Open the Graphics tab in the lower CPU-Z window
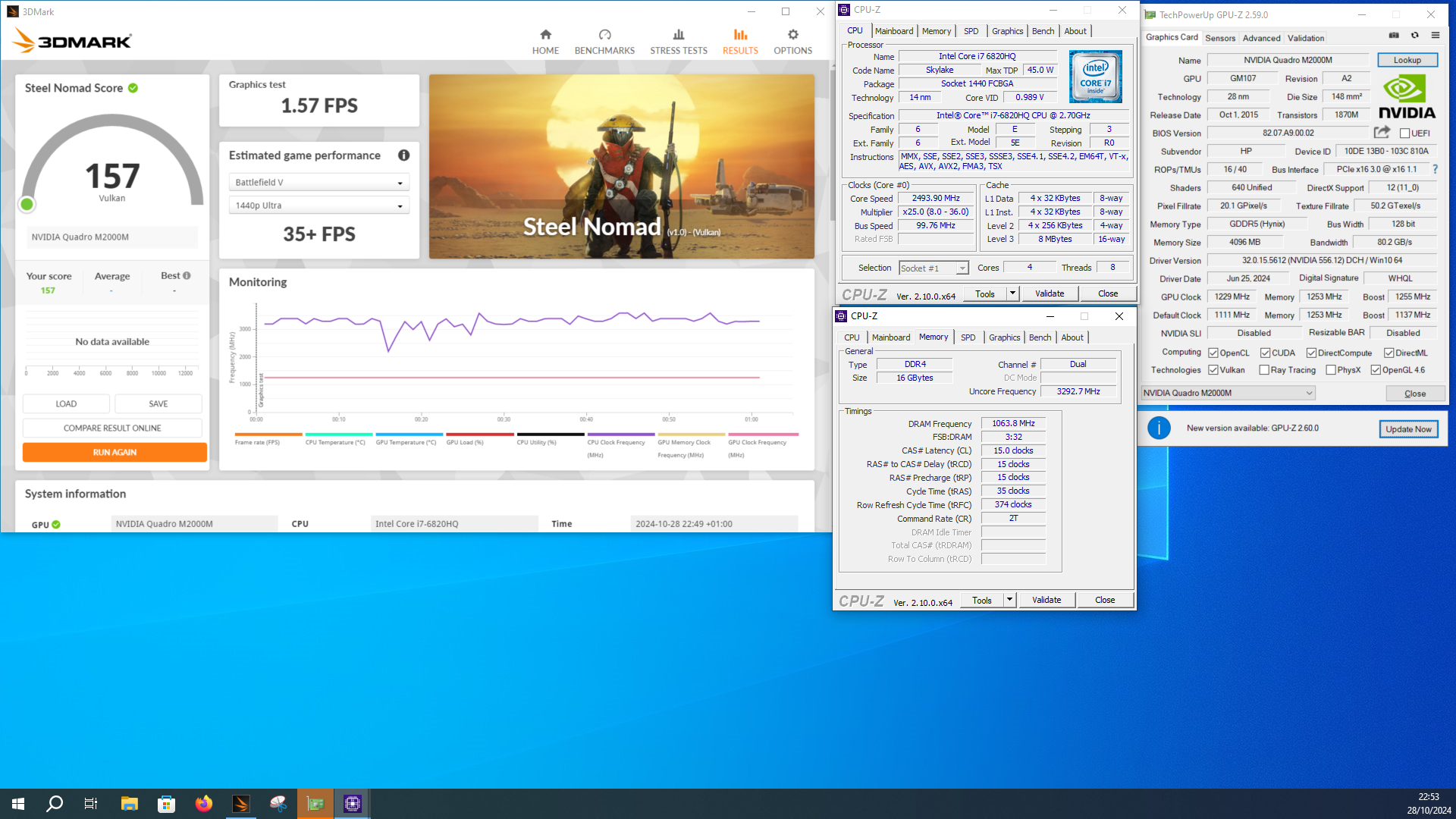This screenshot has height=819, width=1456. tap(1004, 337)
